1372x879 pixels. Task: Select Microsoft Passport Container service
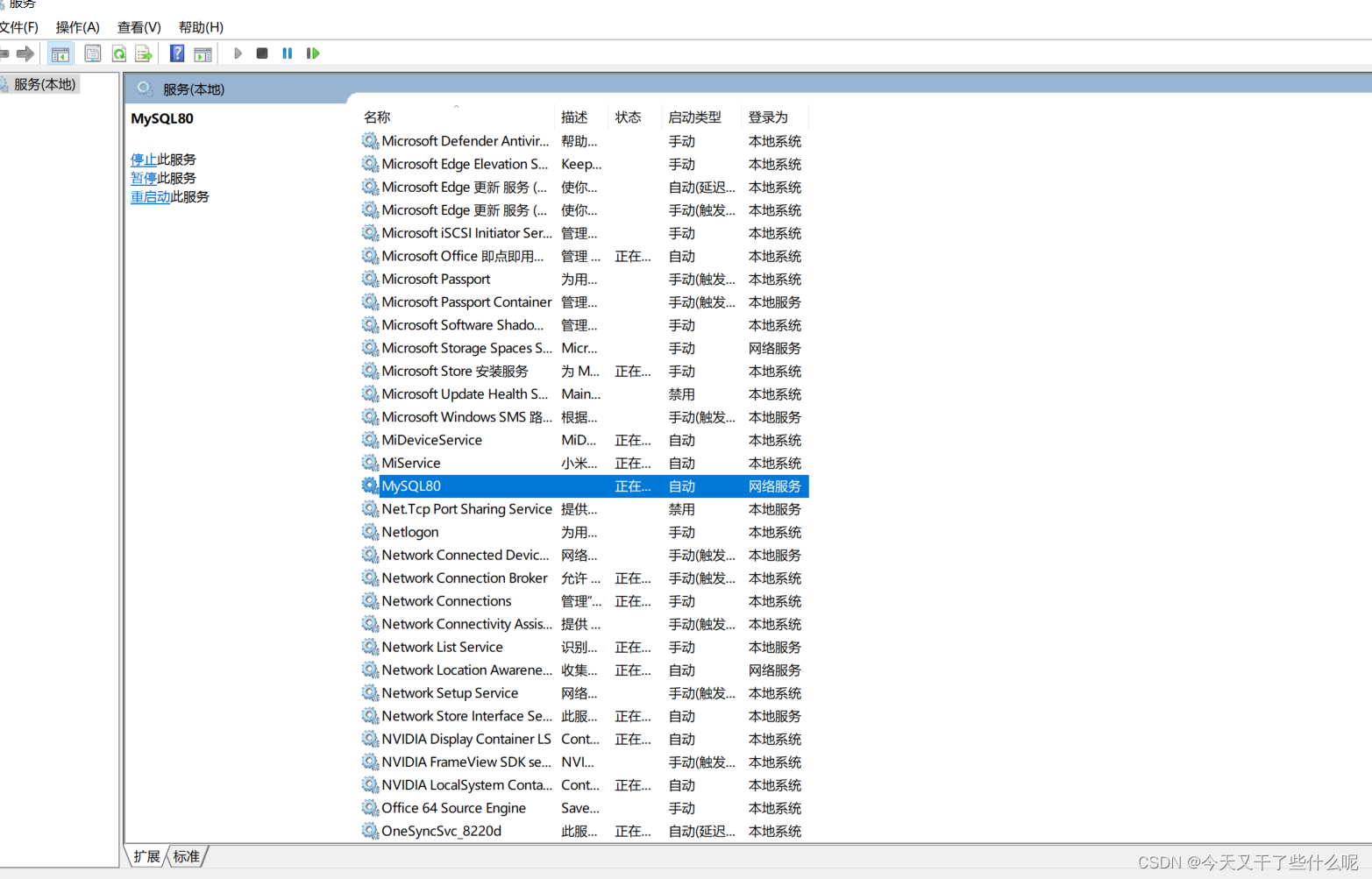(x=466, y=301)
